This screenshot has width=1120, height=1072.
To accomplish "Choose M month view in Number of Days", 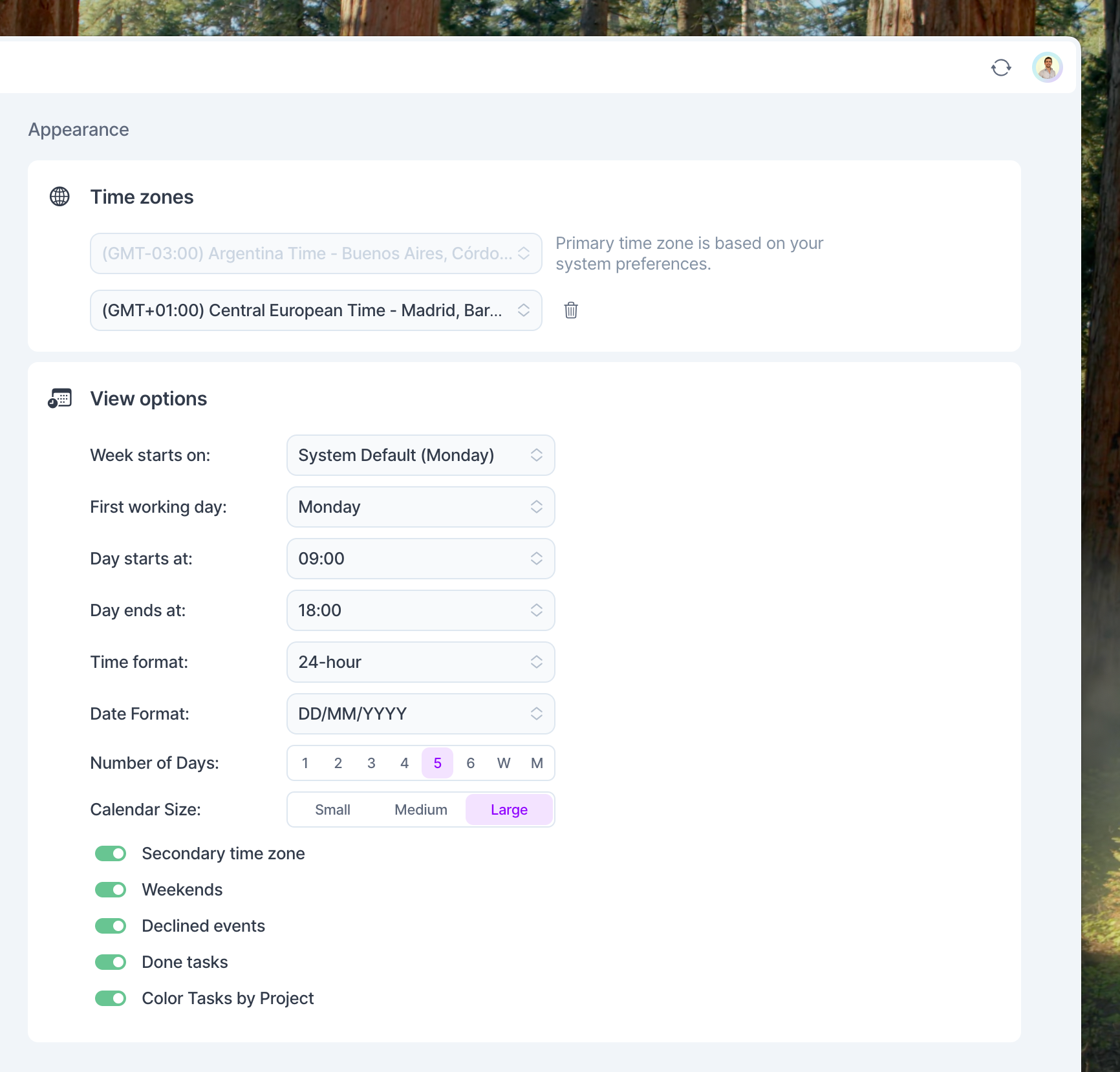I will coord(537,763).
